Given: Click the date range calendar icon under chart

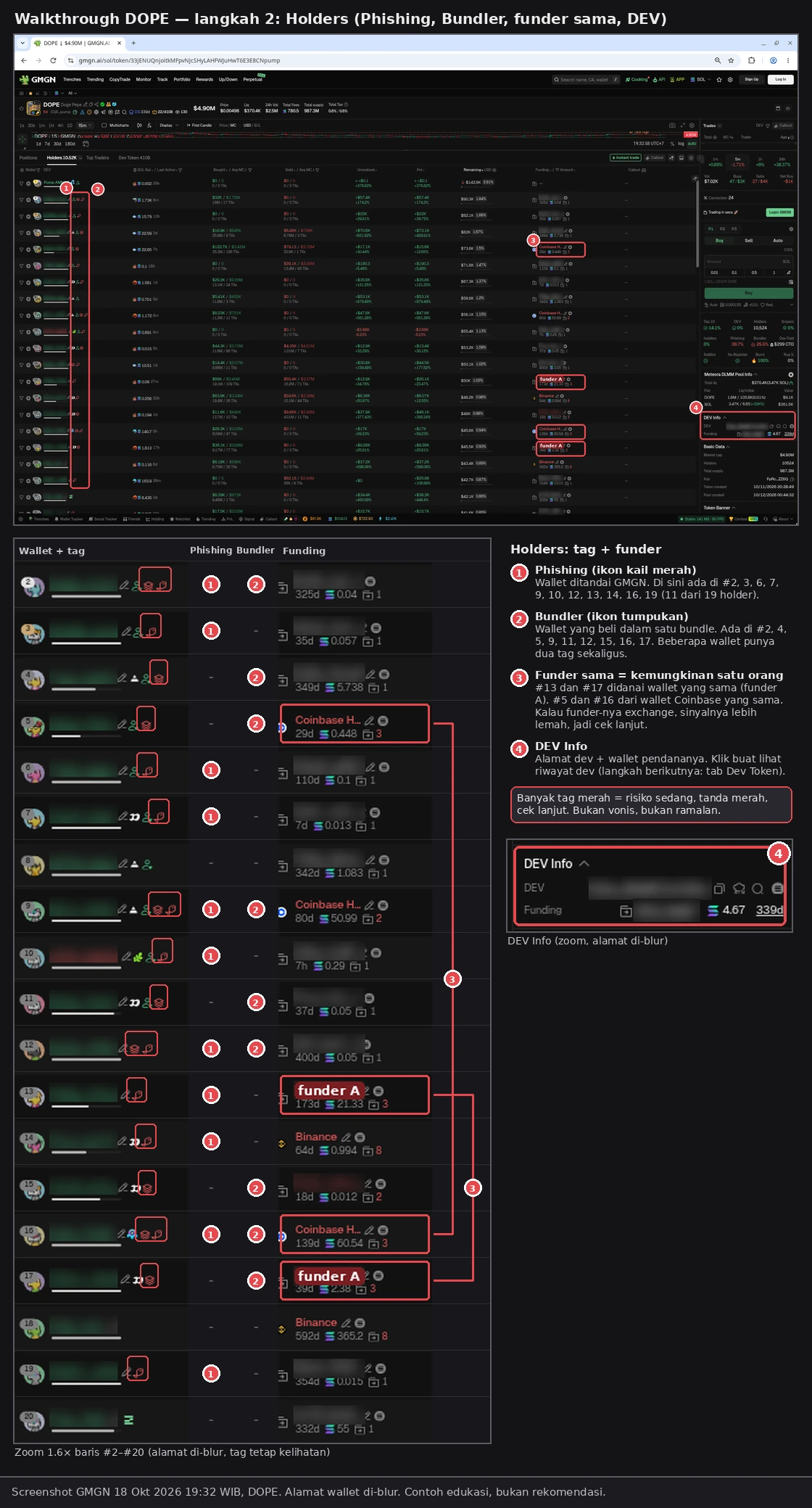Looking at the screenshot, I should (x=86, y=144).
